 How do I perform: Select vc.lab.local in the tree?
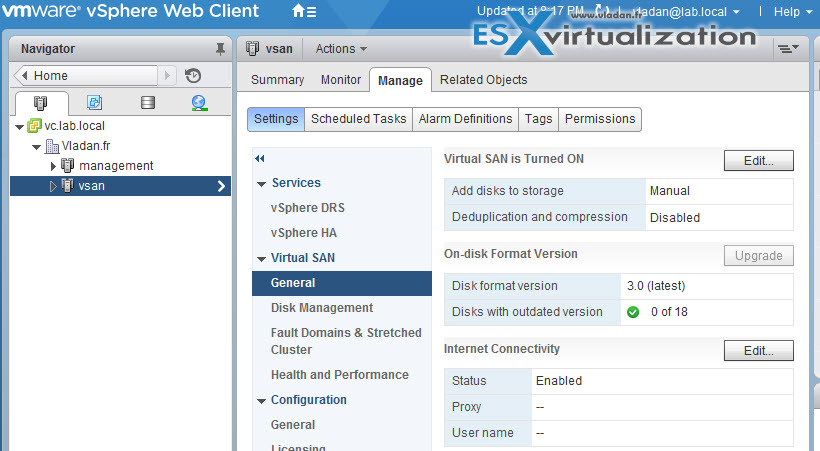tap(75, 126)
